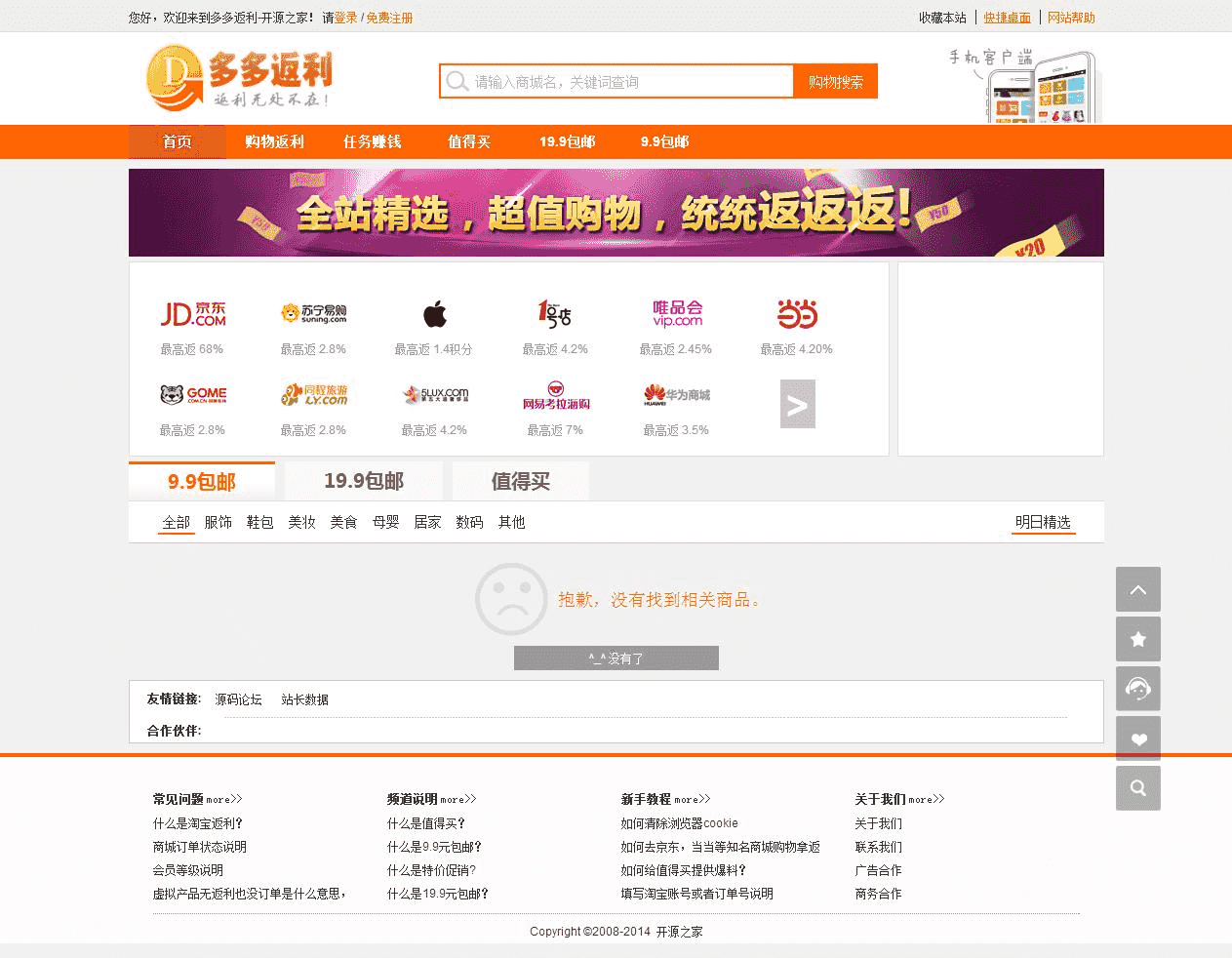
Task: Select the 美妆 category filter
Action: coord(302,522)
